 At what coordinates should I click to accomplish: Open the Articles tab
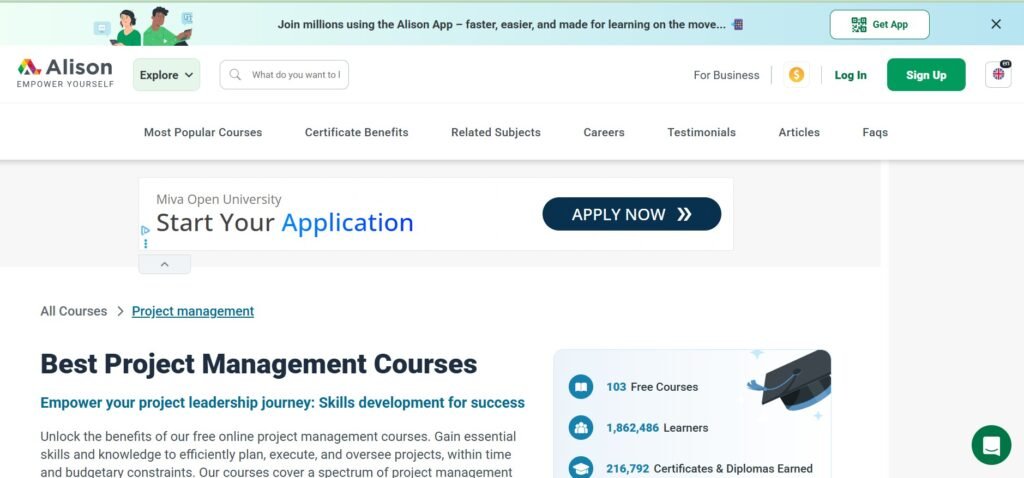[x=799, y=132]
